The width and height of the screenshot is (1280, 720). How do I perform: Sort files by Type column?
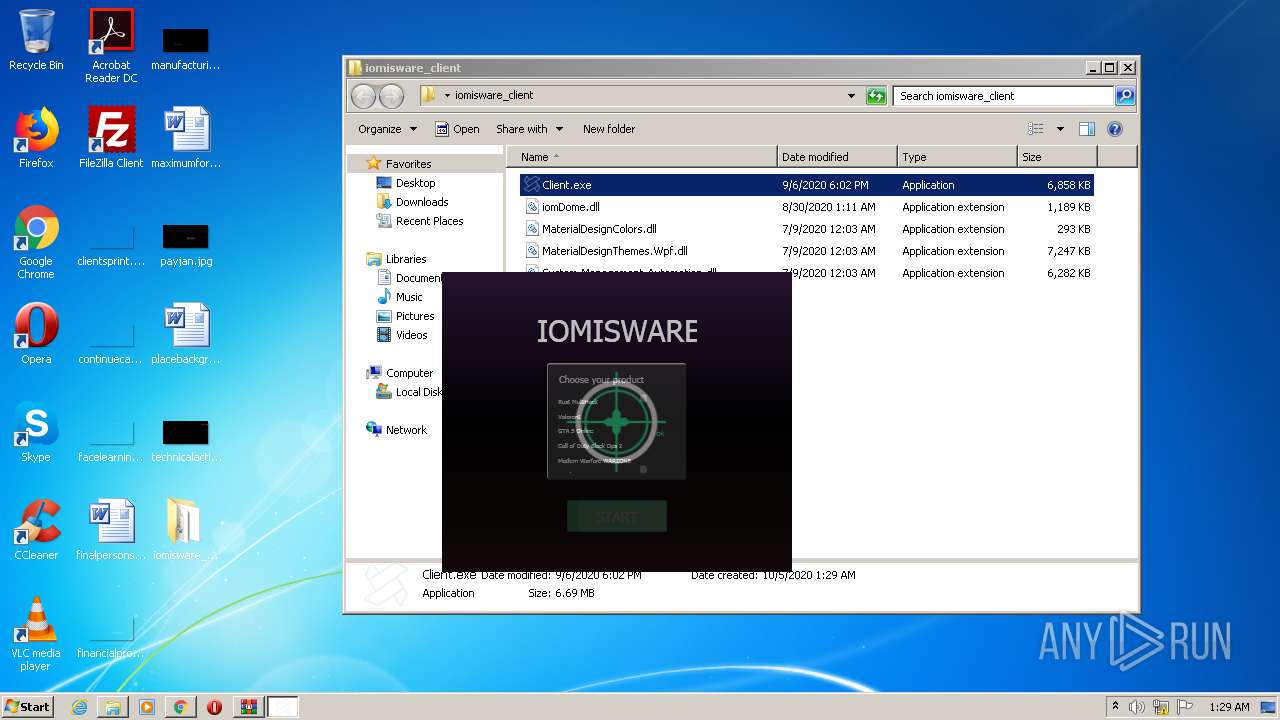pos(957,157)
